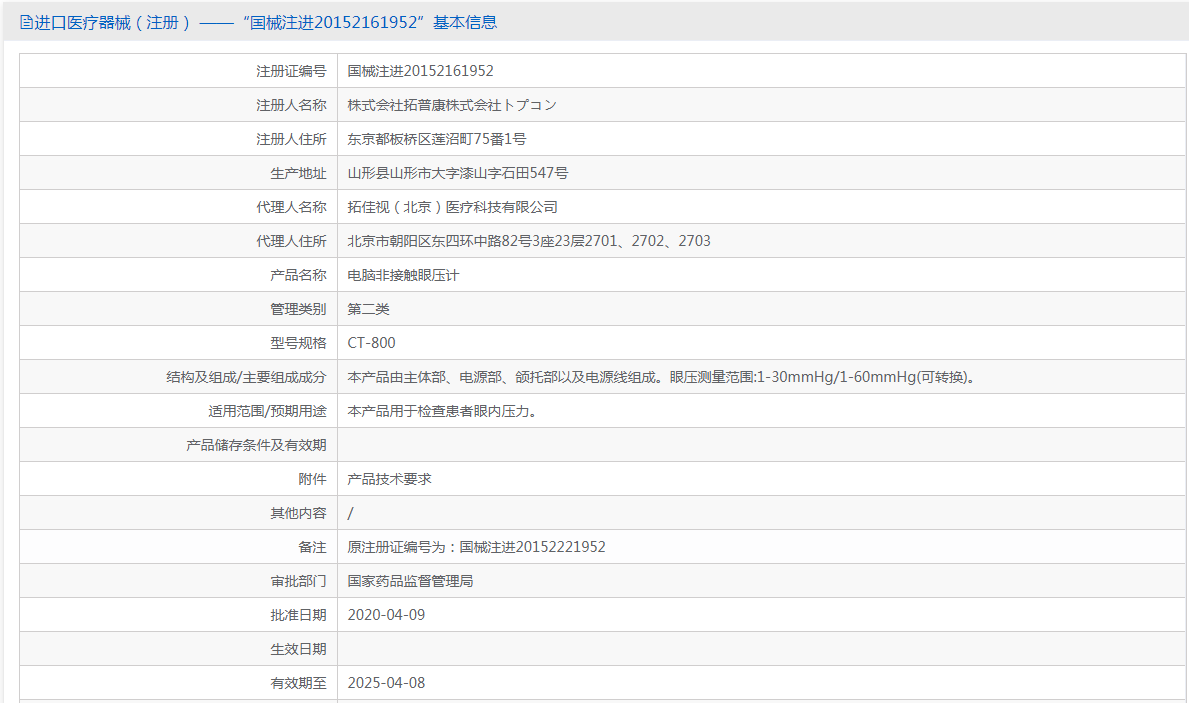Select the label 注册证编号
The image size is (1189, 703).
point(291,71)
